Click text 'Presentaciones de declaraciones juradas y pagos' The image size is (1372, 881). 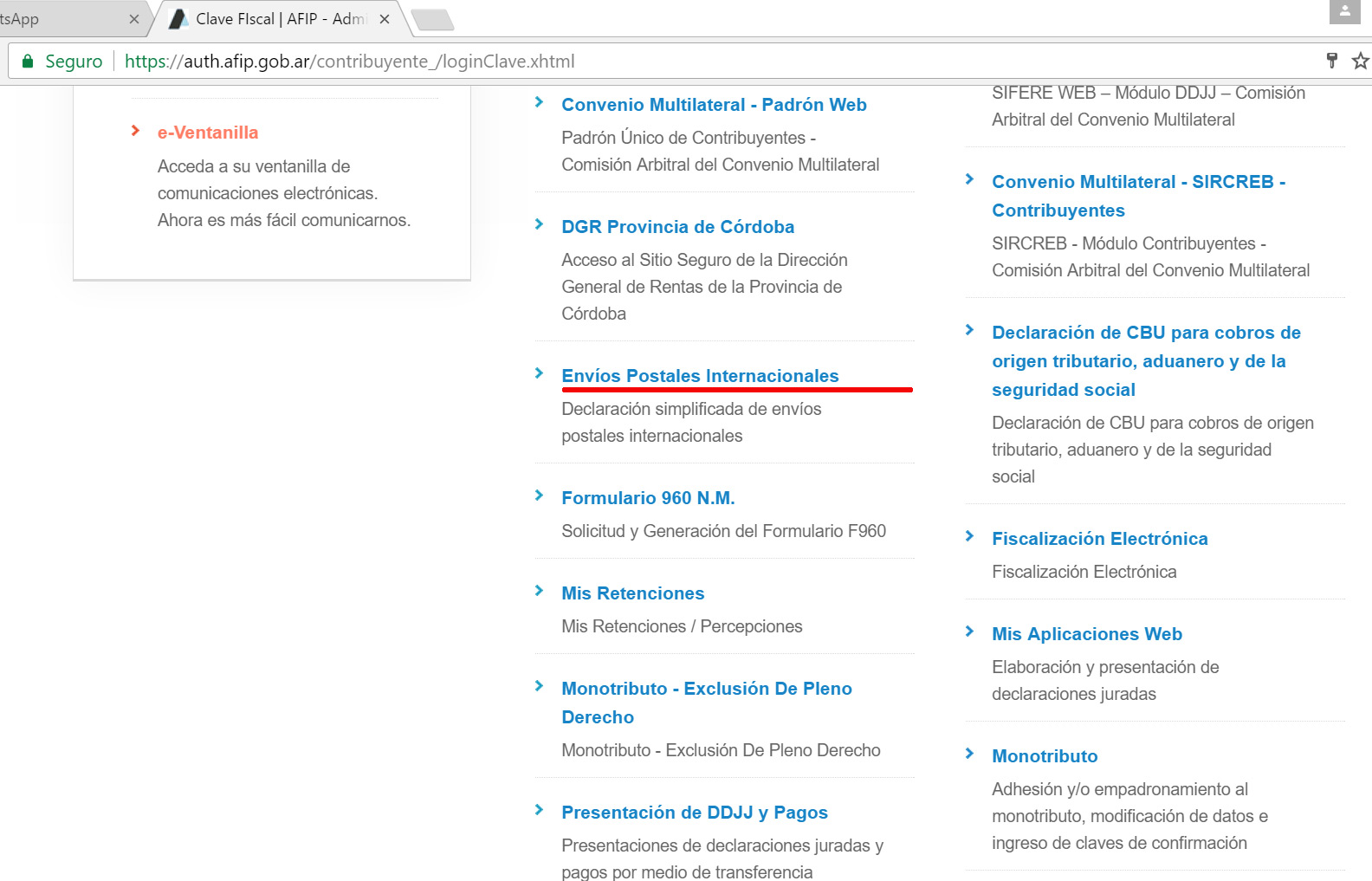(722, 858)
